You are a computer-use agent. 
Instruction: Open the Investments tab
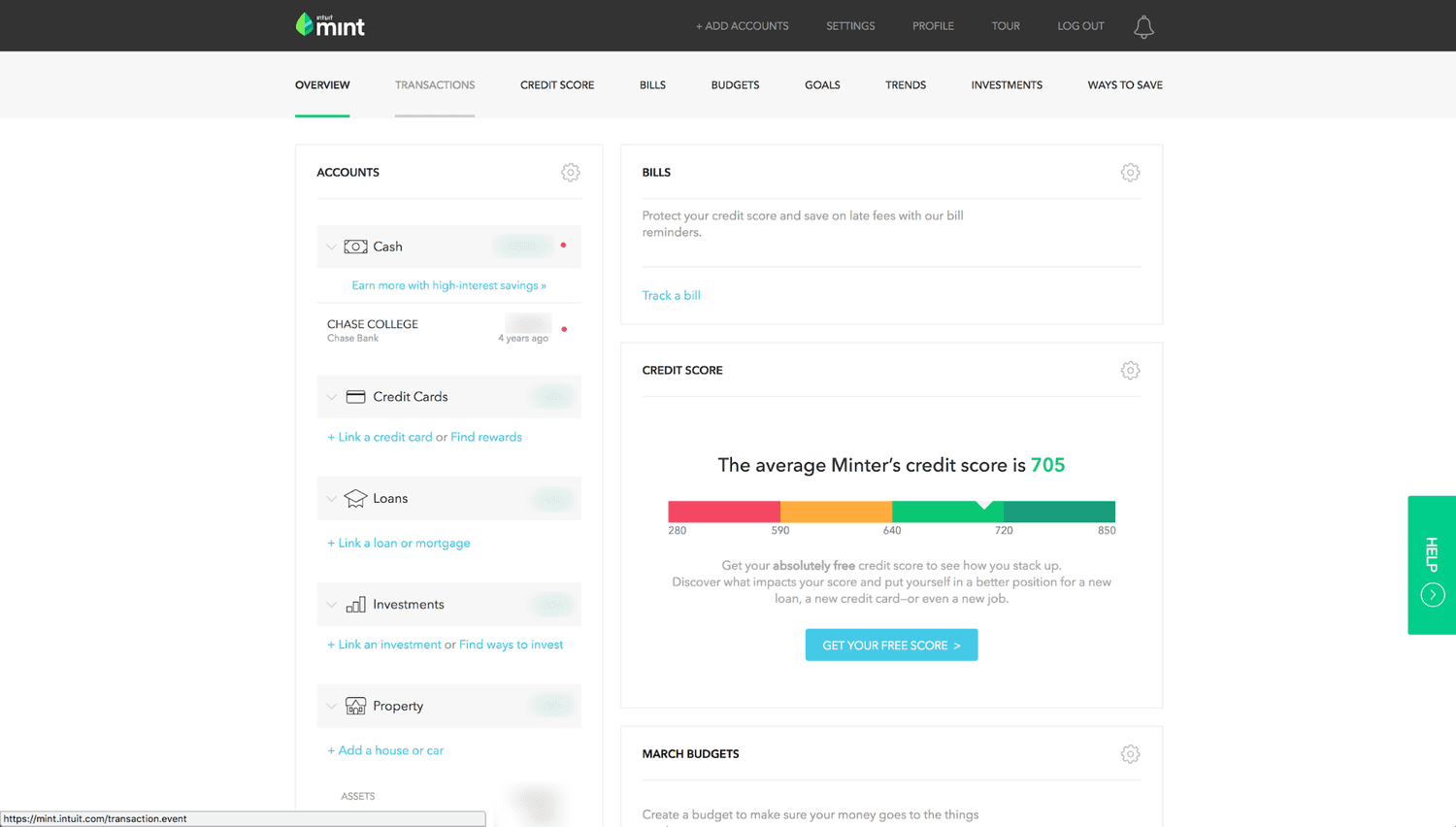[1007, 84]
